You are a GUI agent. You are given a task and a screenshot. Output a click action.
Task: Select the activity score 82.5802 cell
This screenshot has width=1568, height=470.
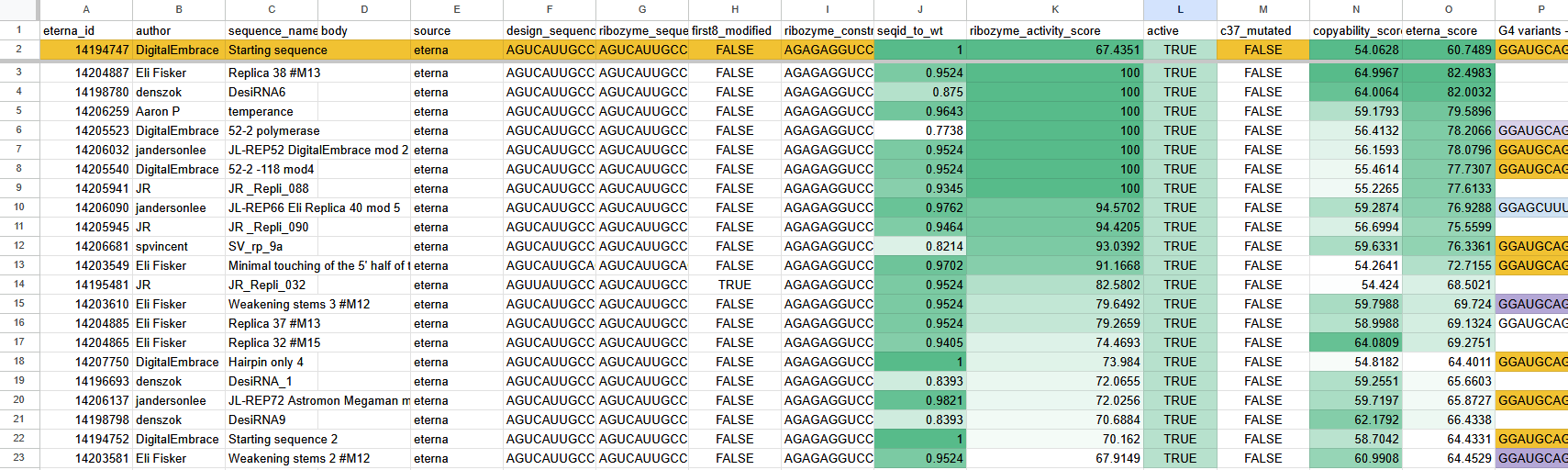pyautogui.click(x=1055, y=285)
